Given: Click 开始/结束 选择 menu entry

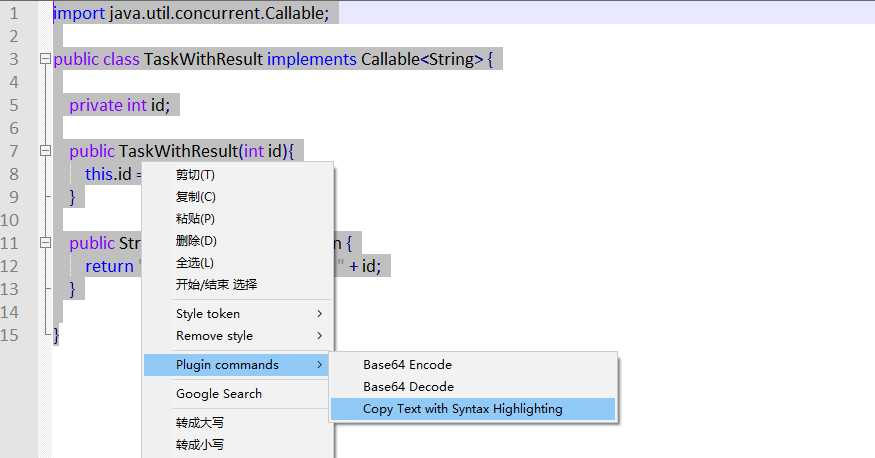Looking at the screenshot, I should pos(216,285).
